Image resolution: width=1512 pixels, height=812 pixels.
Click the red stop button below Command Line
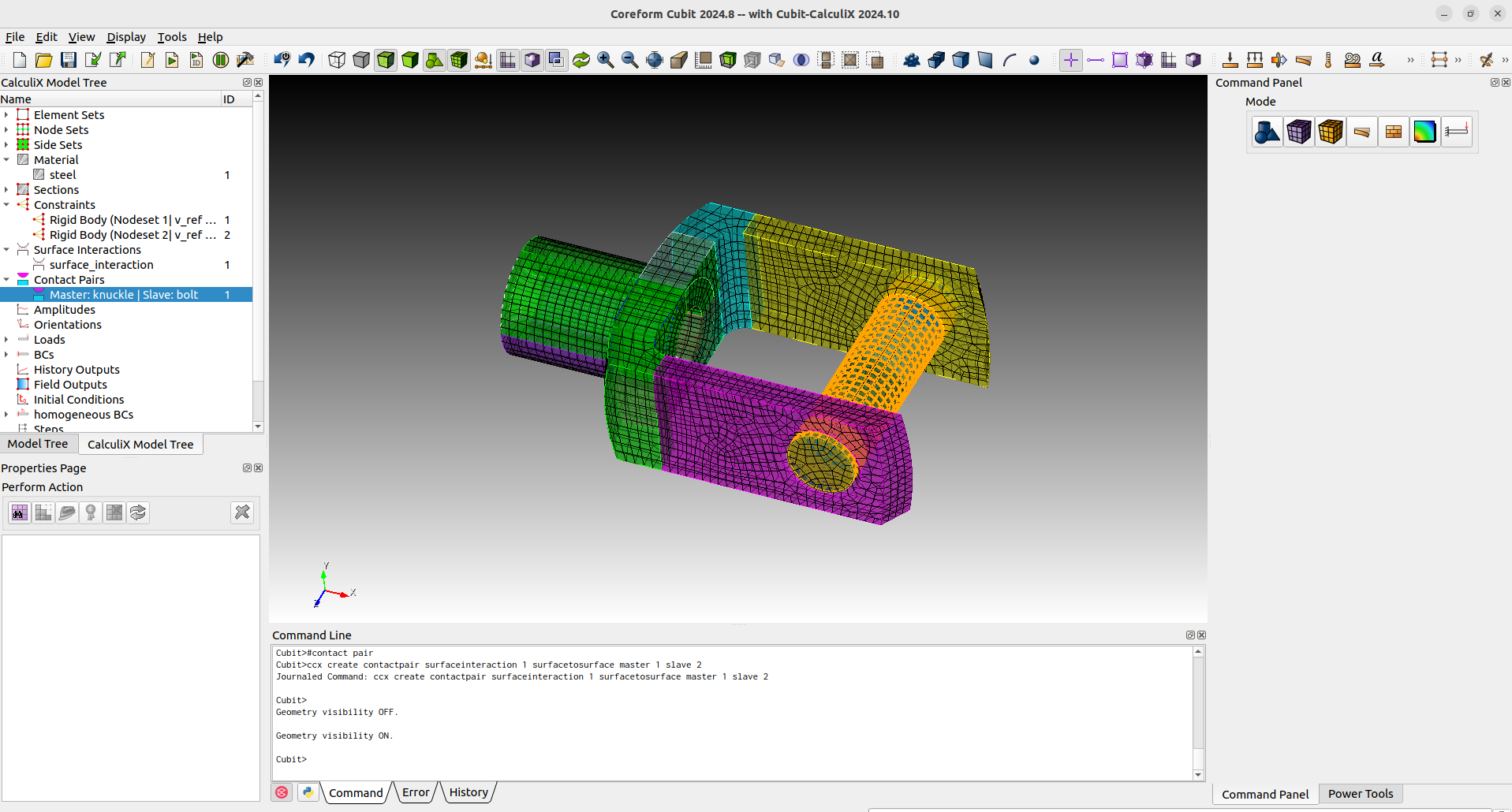coord(282,792)
